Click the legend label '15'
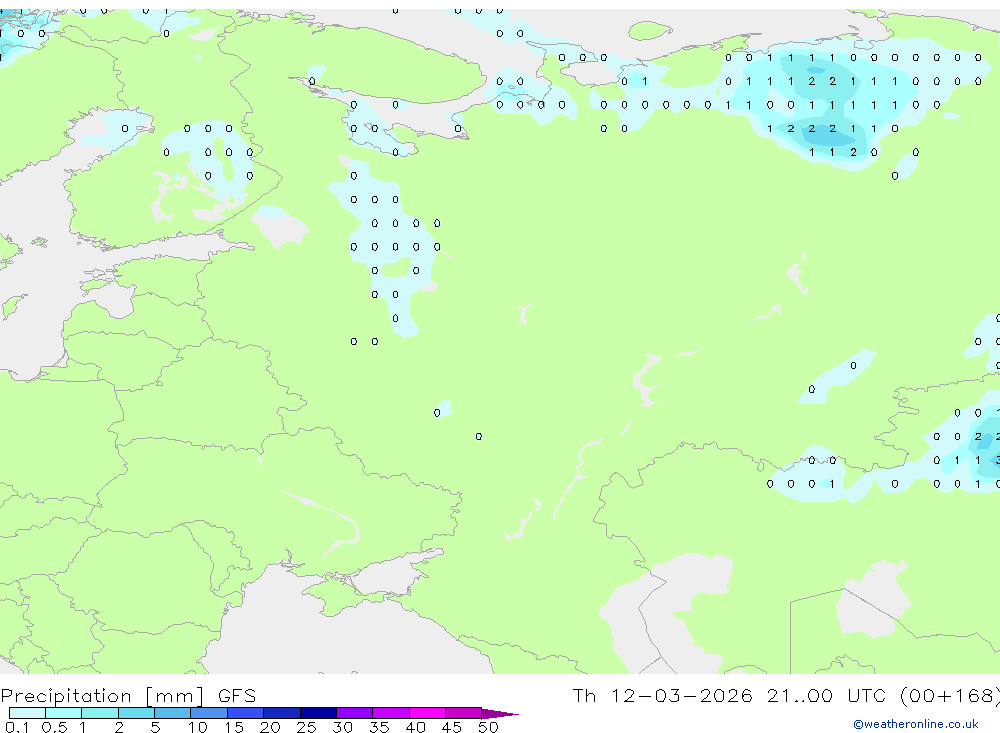 tap(234, 727)
